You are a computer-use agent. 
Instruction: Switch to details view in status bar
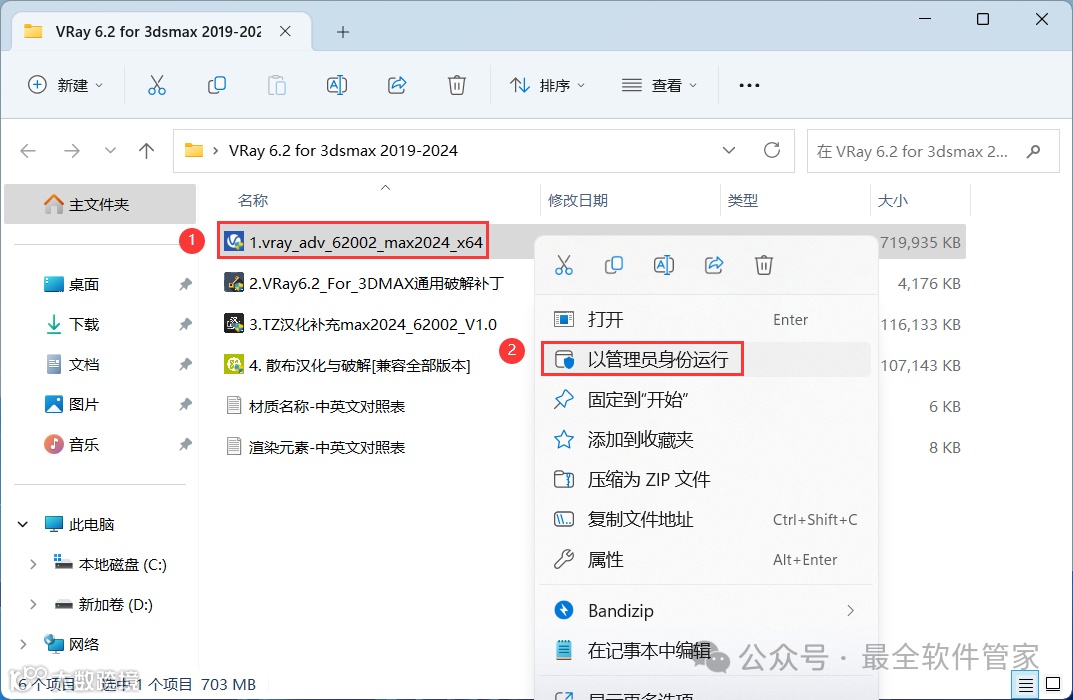[x=1025, y=684]
